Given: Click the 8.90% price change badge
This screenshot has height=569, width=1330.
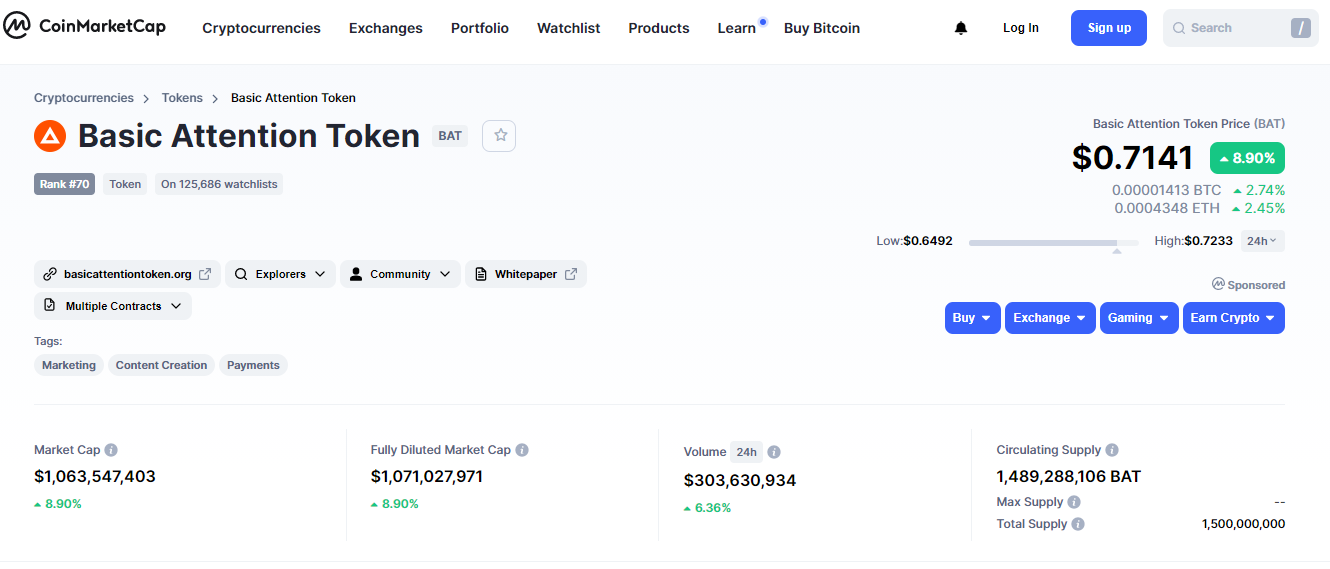Looking at the screenshot, I should coord(1247,158).
